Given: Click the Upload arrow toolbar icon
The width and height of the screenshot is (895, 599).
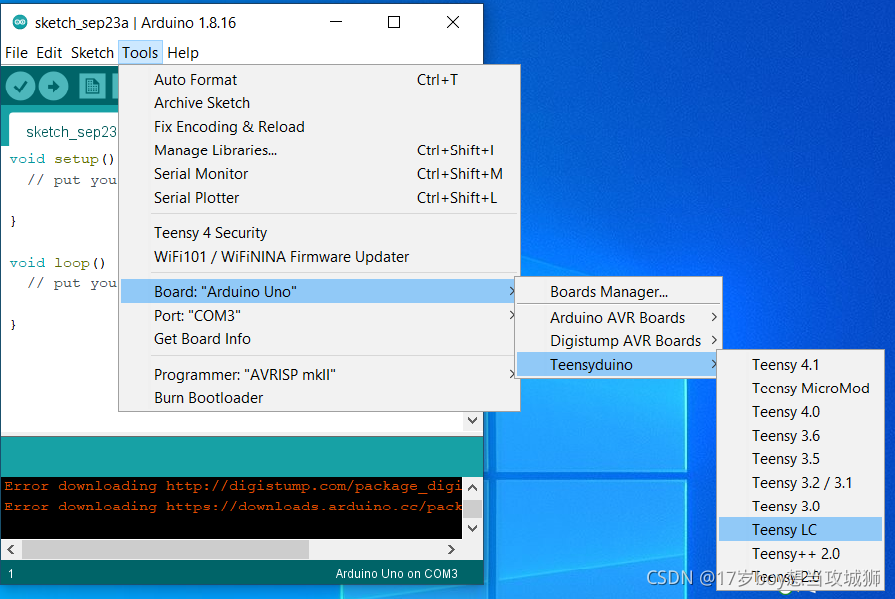Looking at the screenshot, I should click(54, 86).
